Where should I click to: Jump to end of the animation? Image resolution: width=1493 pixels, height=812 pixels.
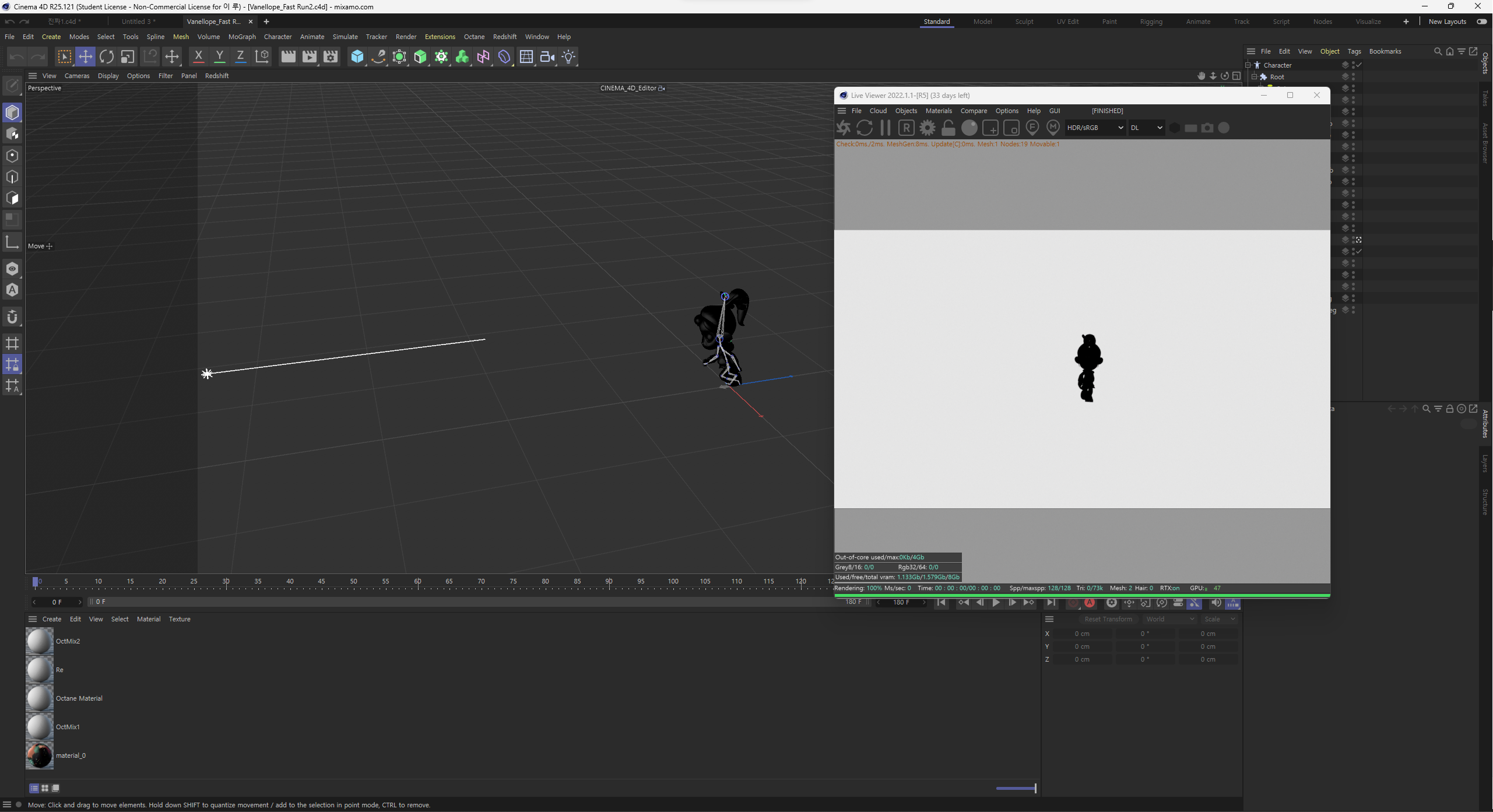pos(1051,603)
